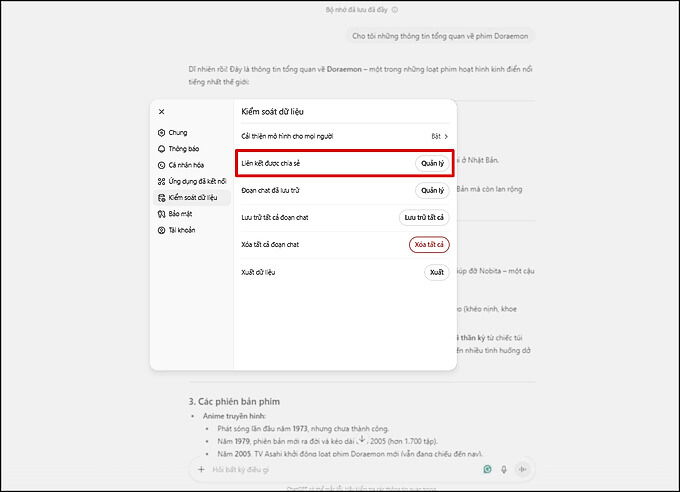Viewport: 680px width, 492px height.
Task: Click the Tài khoản account icon
Action: [x=161, y=230]
